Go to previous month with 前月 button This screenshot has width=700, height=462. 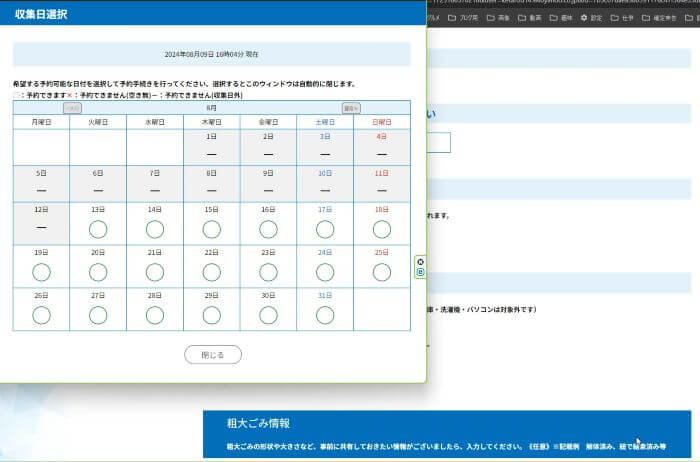72,108
